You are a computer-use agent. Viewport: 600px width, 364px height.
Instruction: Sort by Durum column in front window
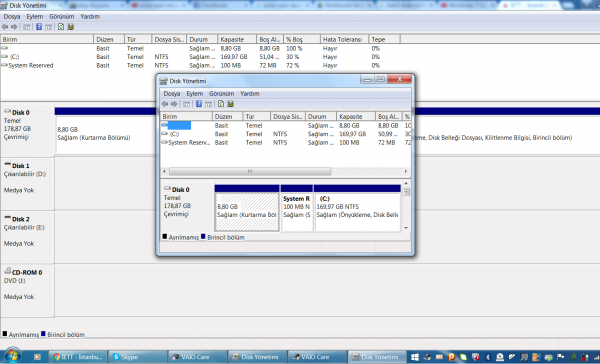321,116
